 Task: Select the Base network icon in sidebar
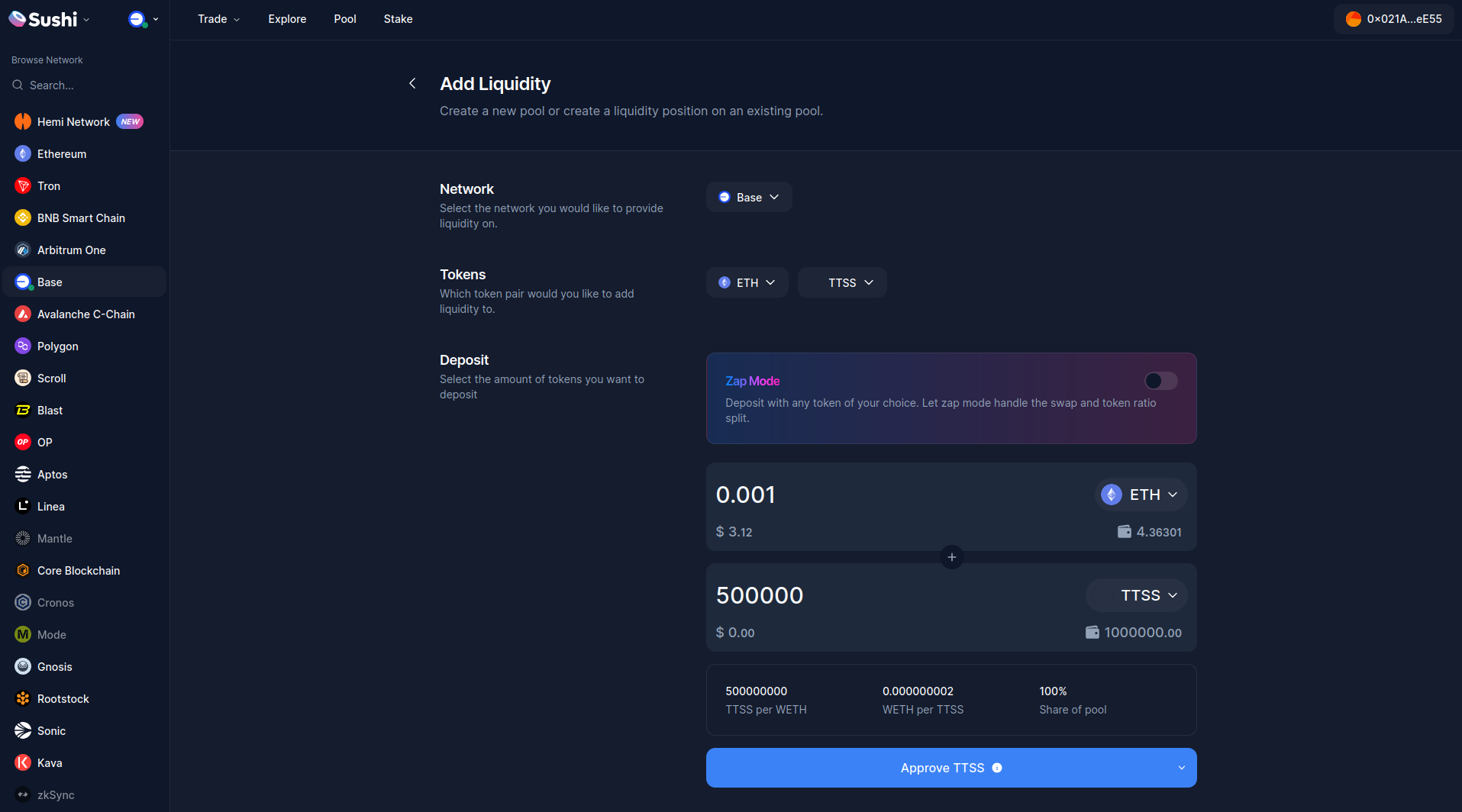(x=23, y=282)
